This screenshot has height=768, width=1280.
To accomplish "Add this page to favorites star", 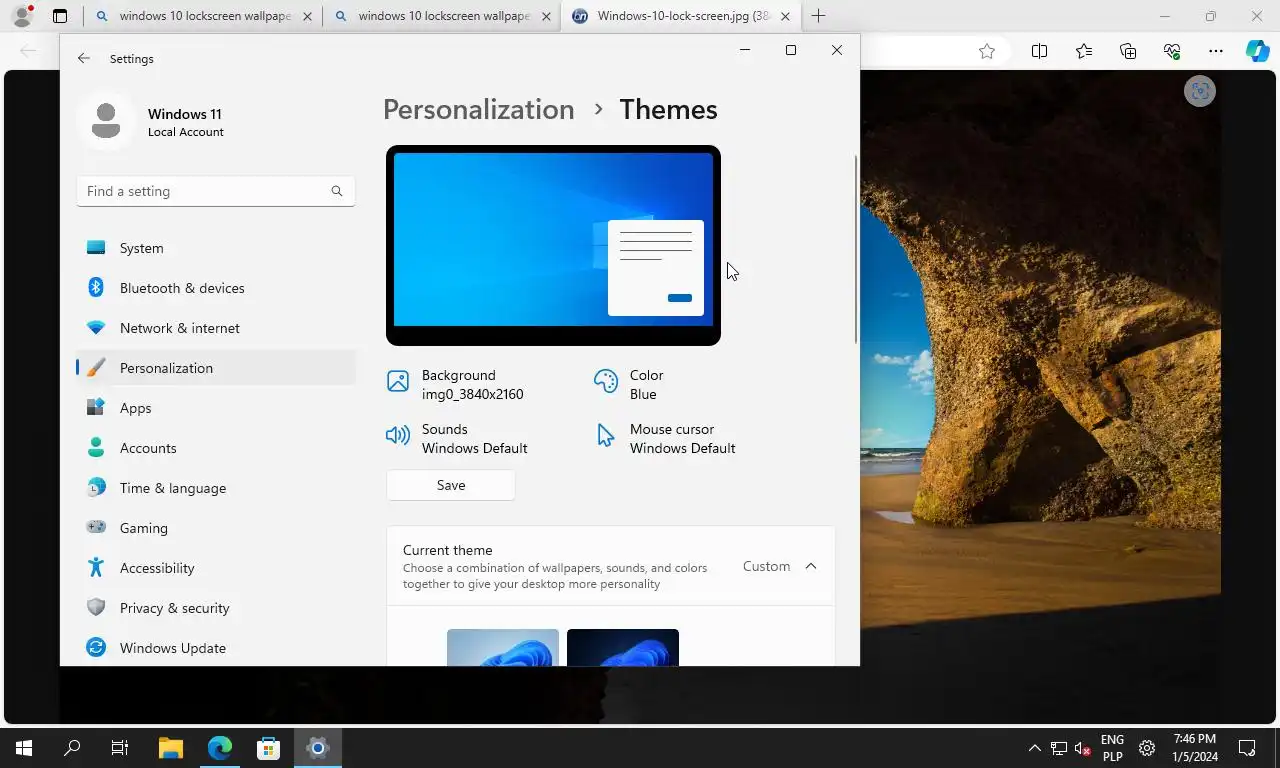I will point(987,52).
